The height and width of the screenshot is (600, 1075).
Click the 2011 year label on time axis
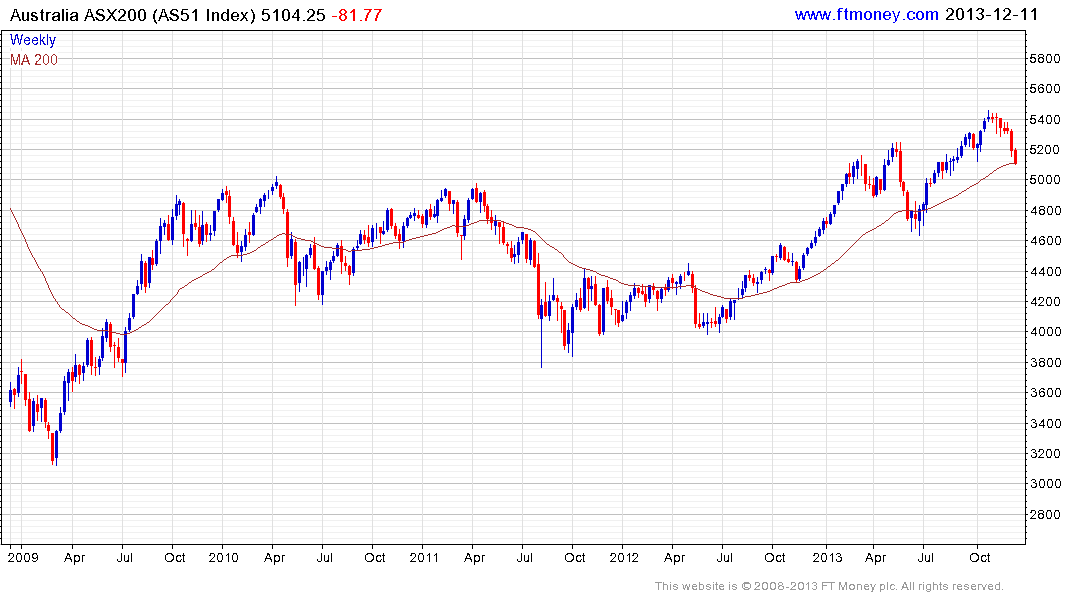coord(424,557)
